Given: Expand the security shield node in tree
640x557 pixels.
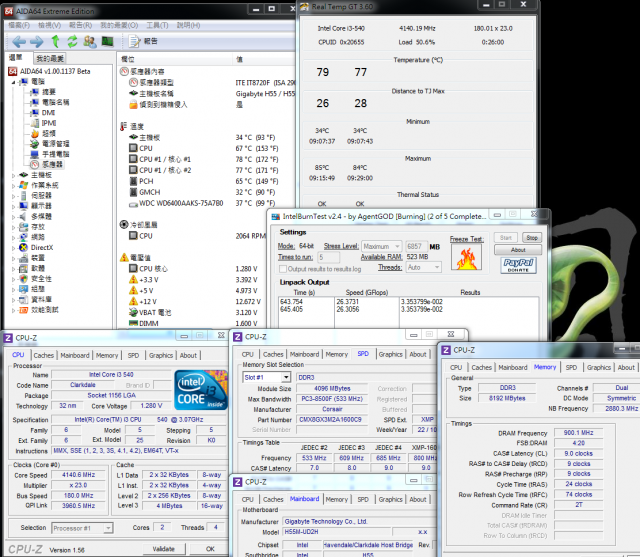Looking at the screenshot, I should point(13,279).
